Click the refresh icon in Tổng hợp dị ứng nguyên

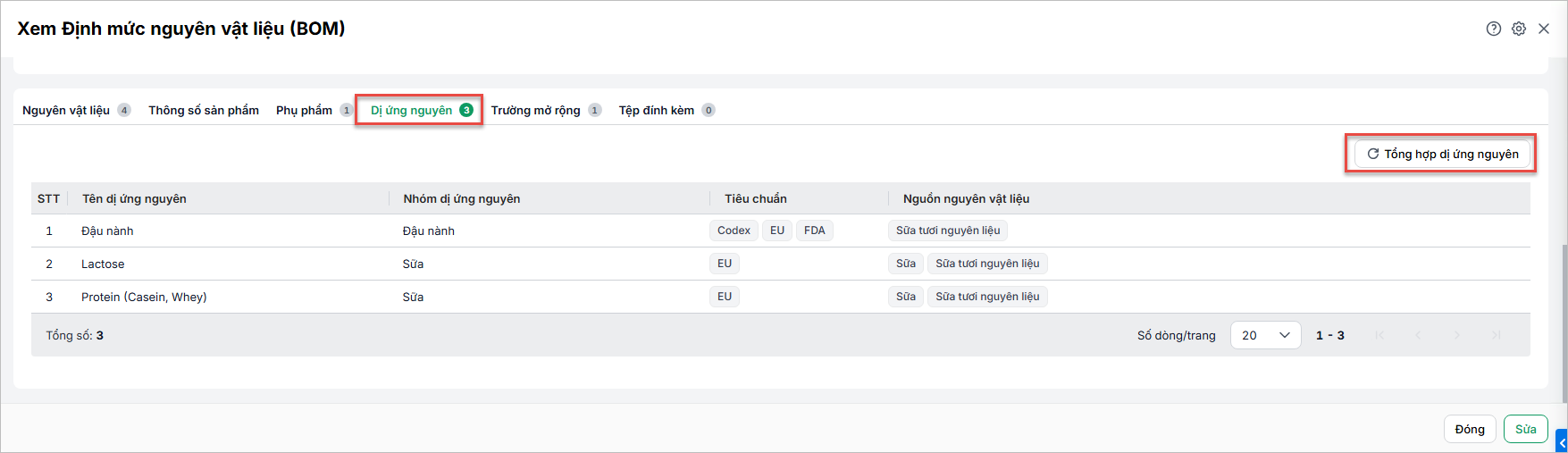point(1373,154)
